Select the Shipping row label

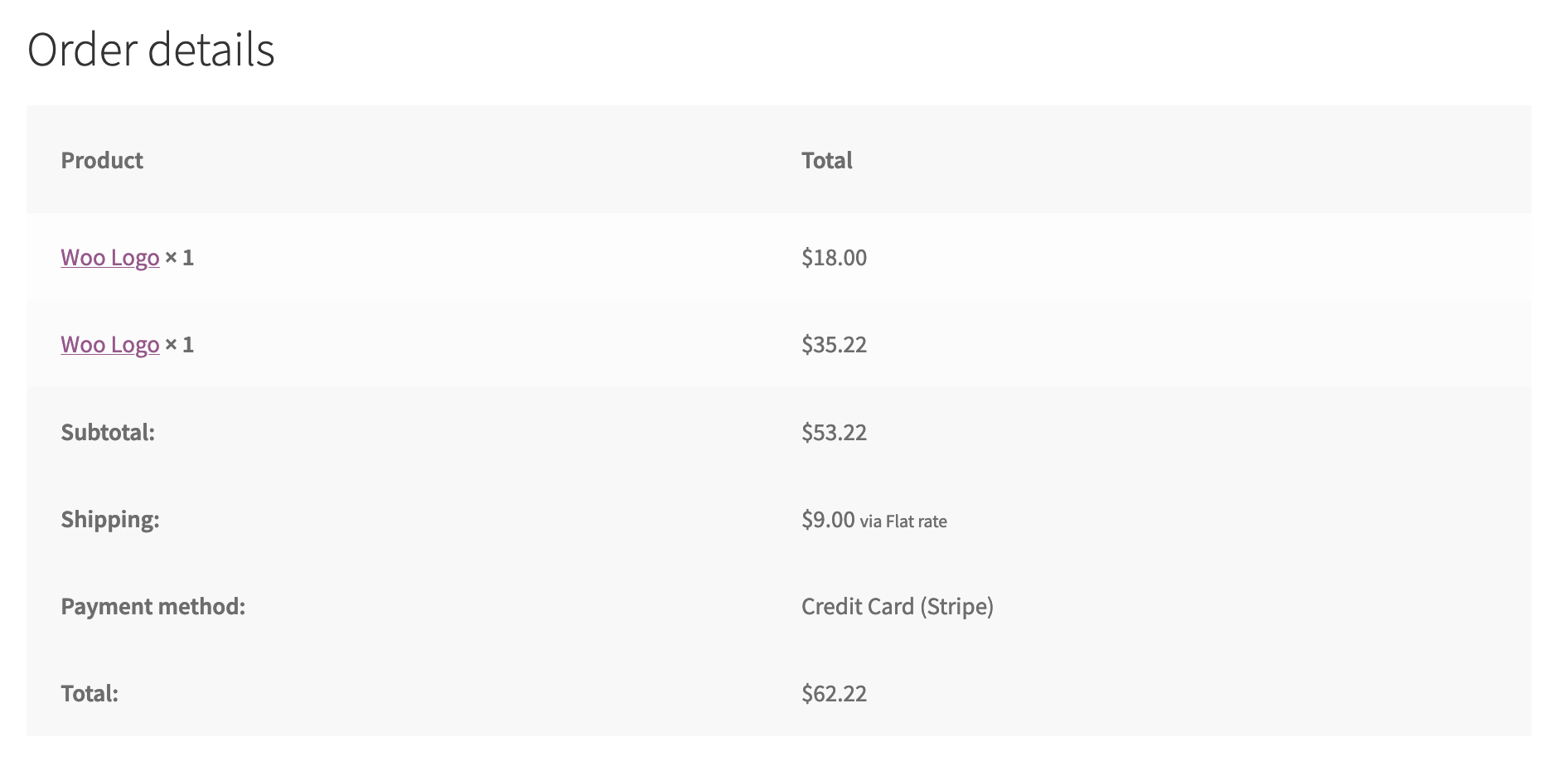[109, 519]
